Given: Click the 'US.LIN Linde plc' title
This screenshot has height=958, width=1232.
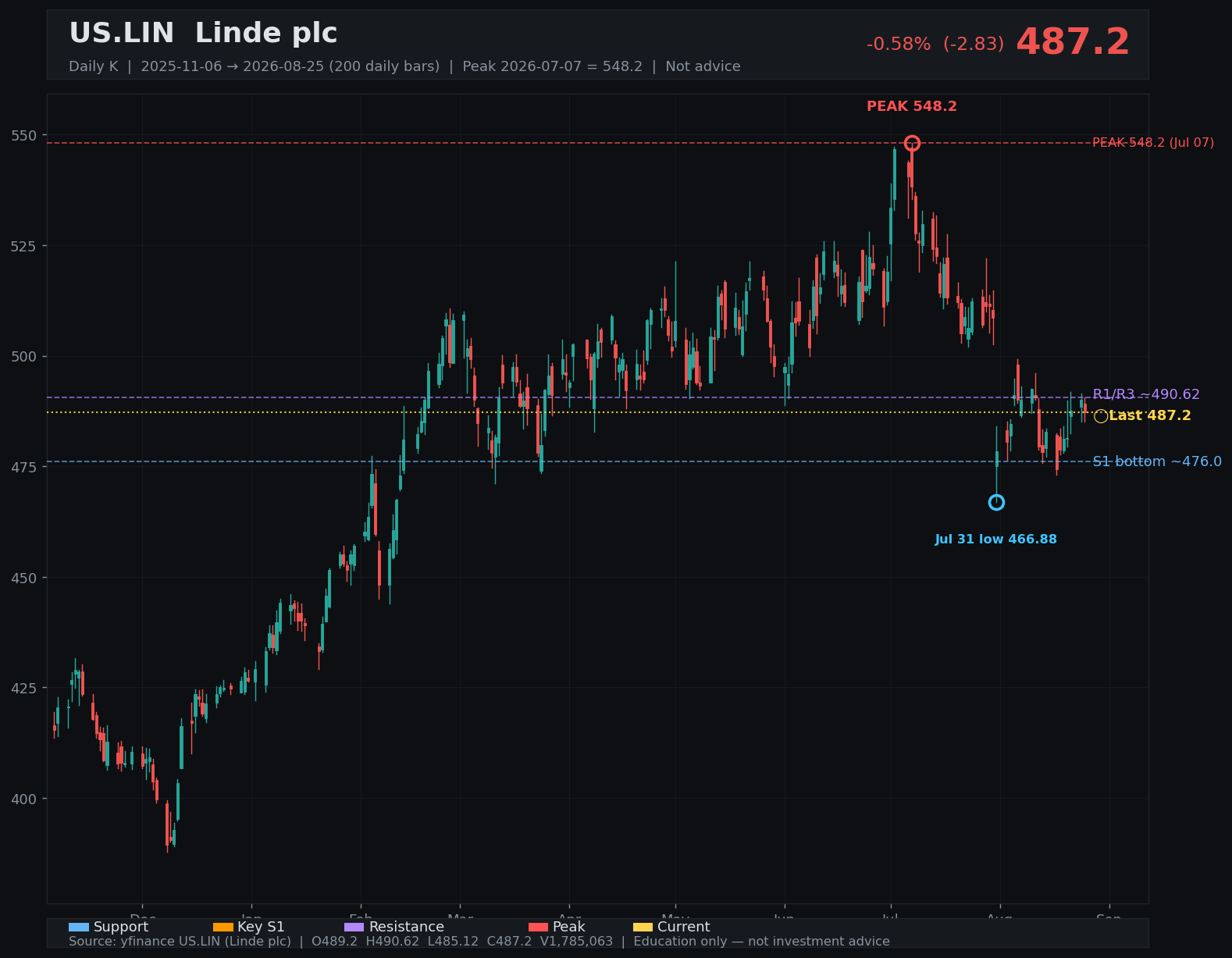Looking at the screenshot, I should click(x=203, y=34).
